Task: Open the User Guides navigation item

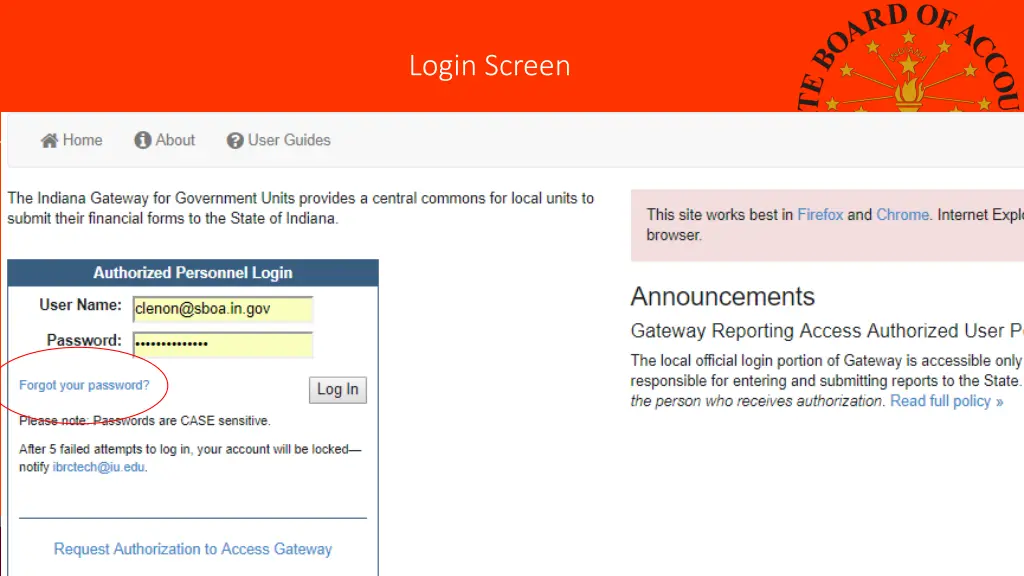Action: click(290, 140)
